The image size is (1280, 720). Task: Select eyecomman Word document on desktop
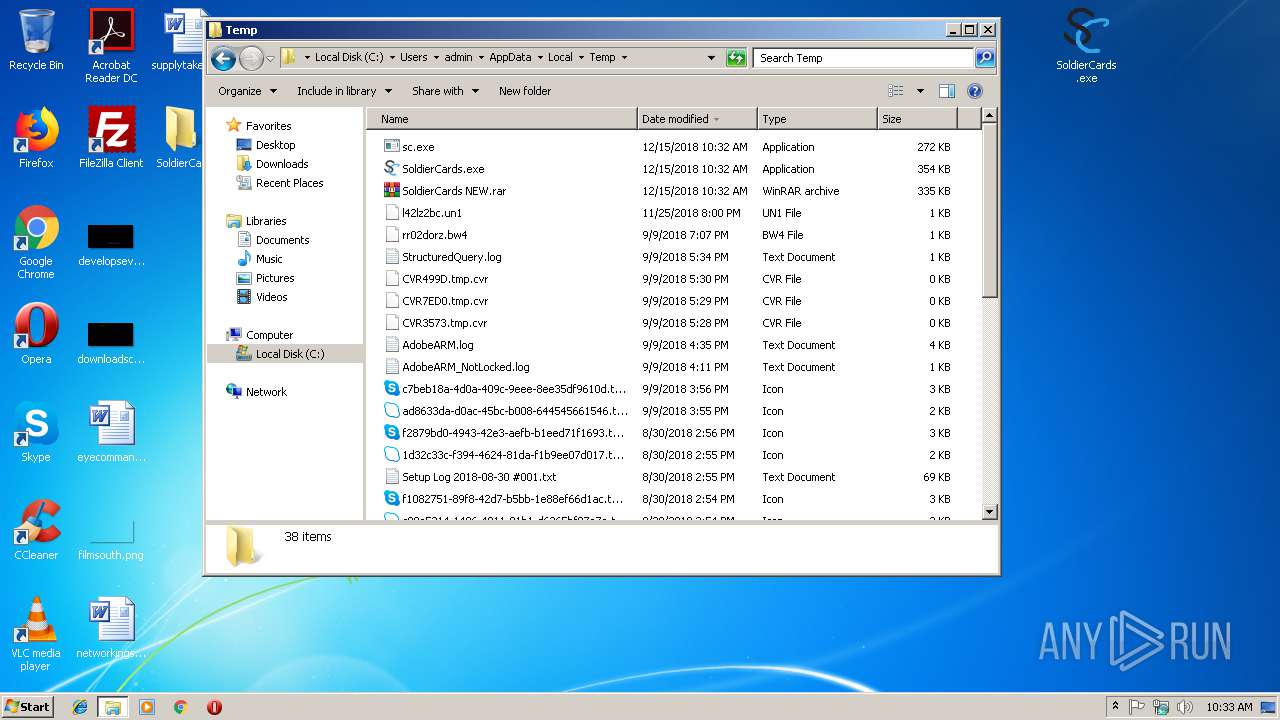point(111,432)
